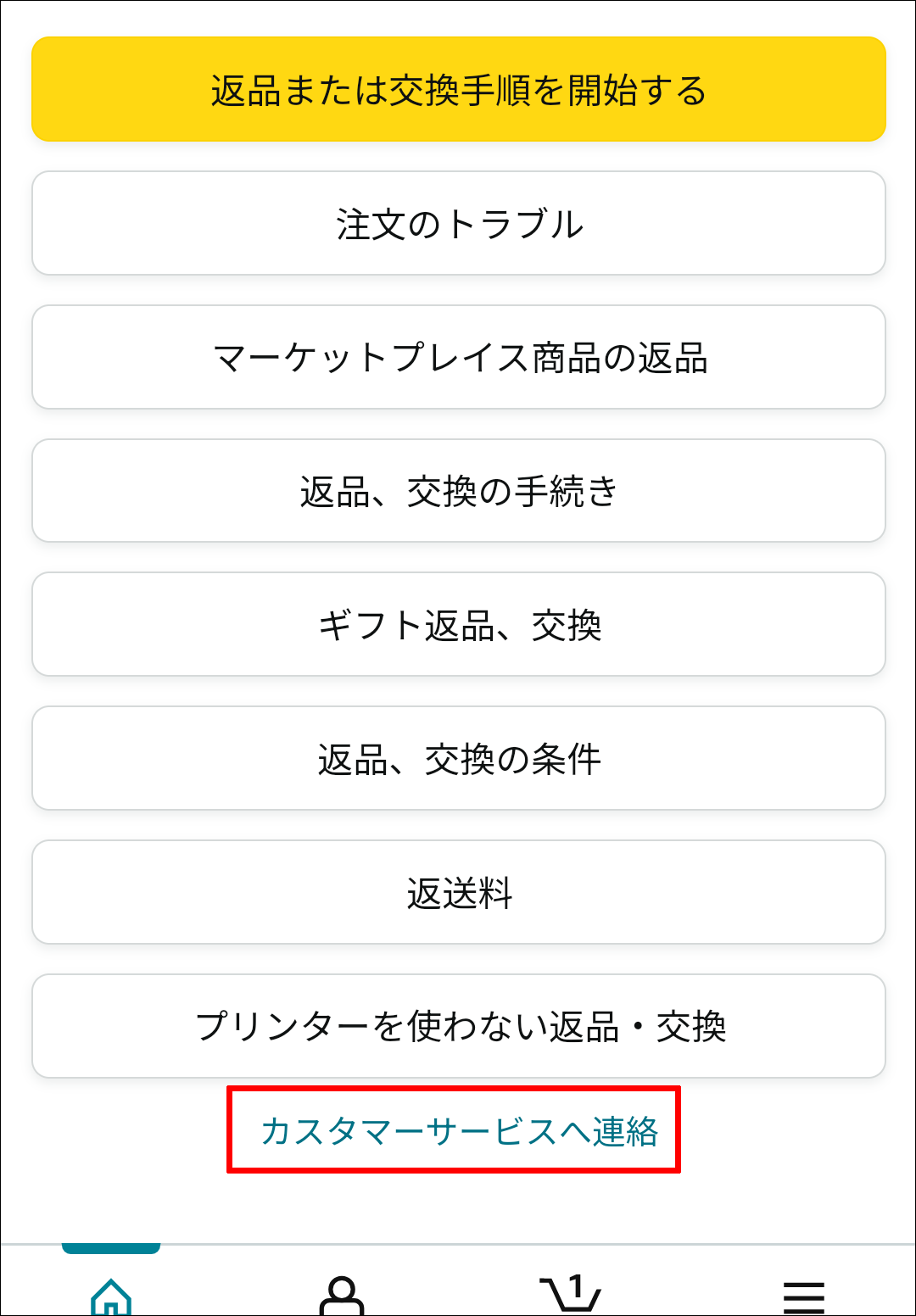Click the teal active-tab indicator above Home
This screenshot has width=916, height=1316.
tap(111, 1248)
